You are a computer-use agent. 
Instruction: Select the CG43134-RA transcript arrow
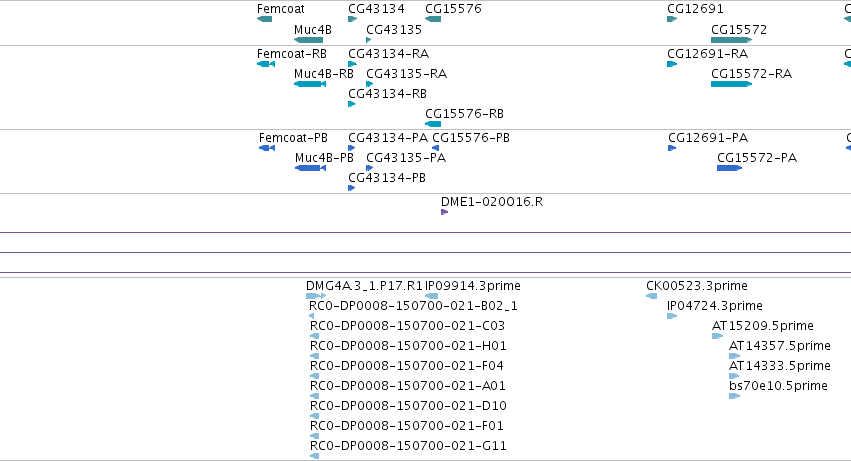tap(352, 64)
